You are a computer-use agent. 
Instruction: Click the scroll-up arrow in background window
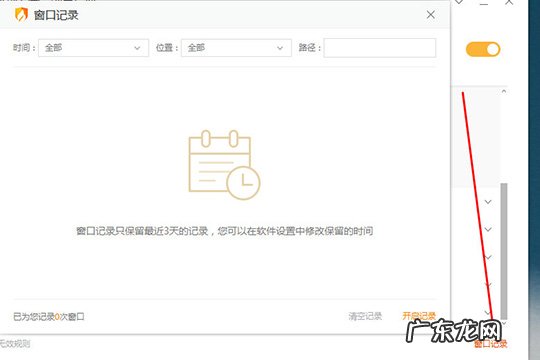click(504, 91)
